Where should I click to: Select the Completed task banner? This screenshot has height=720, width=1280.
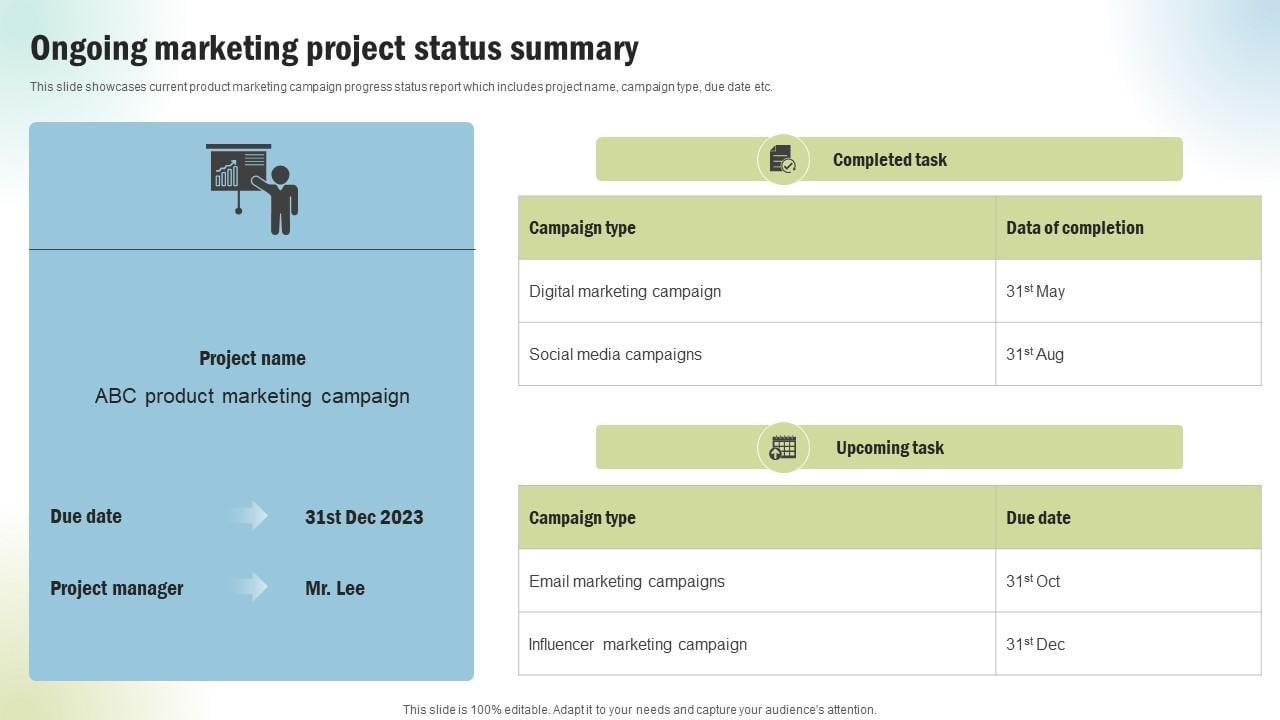coord(889,160)
